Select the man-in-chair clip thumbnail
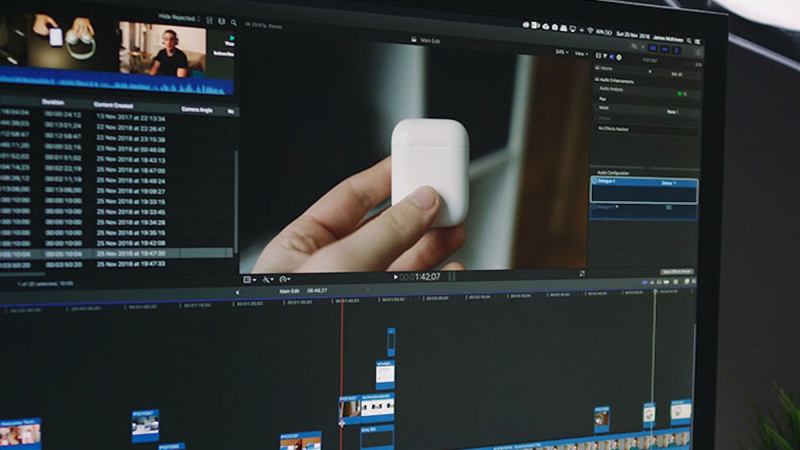The width and height of the screenshot is (800, 450). (x=162, y=47)
